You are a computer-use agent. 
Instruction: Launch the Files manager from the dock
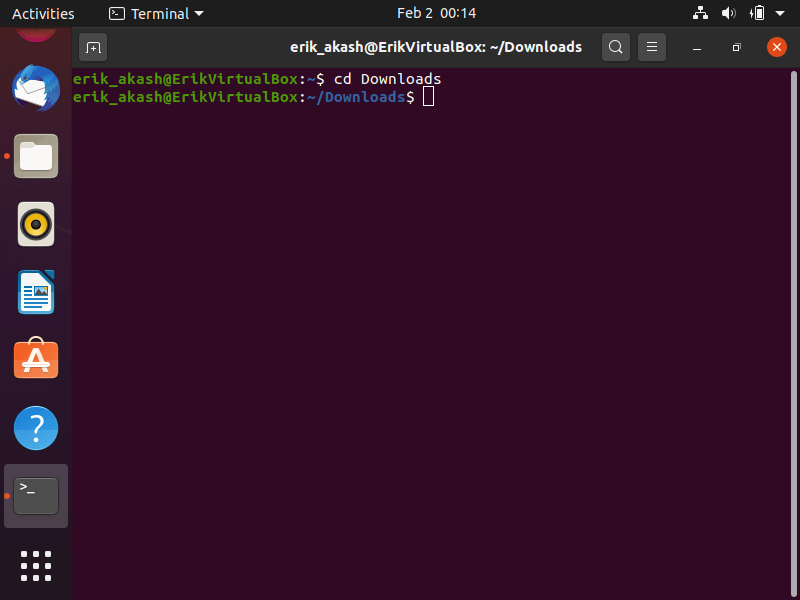36,156
